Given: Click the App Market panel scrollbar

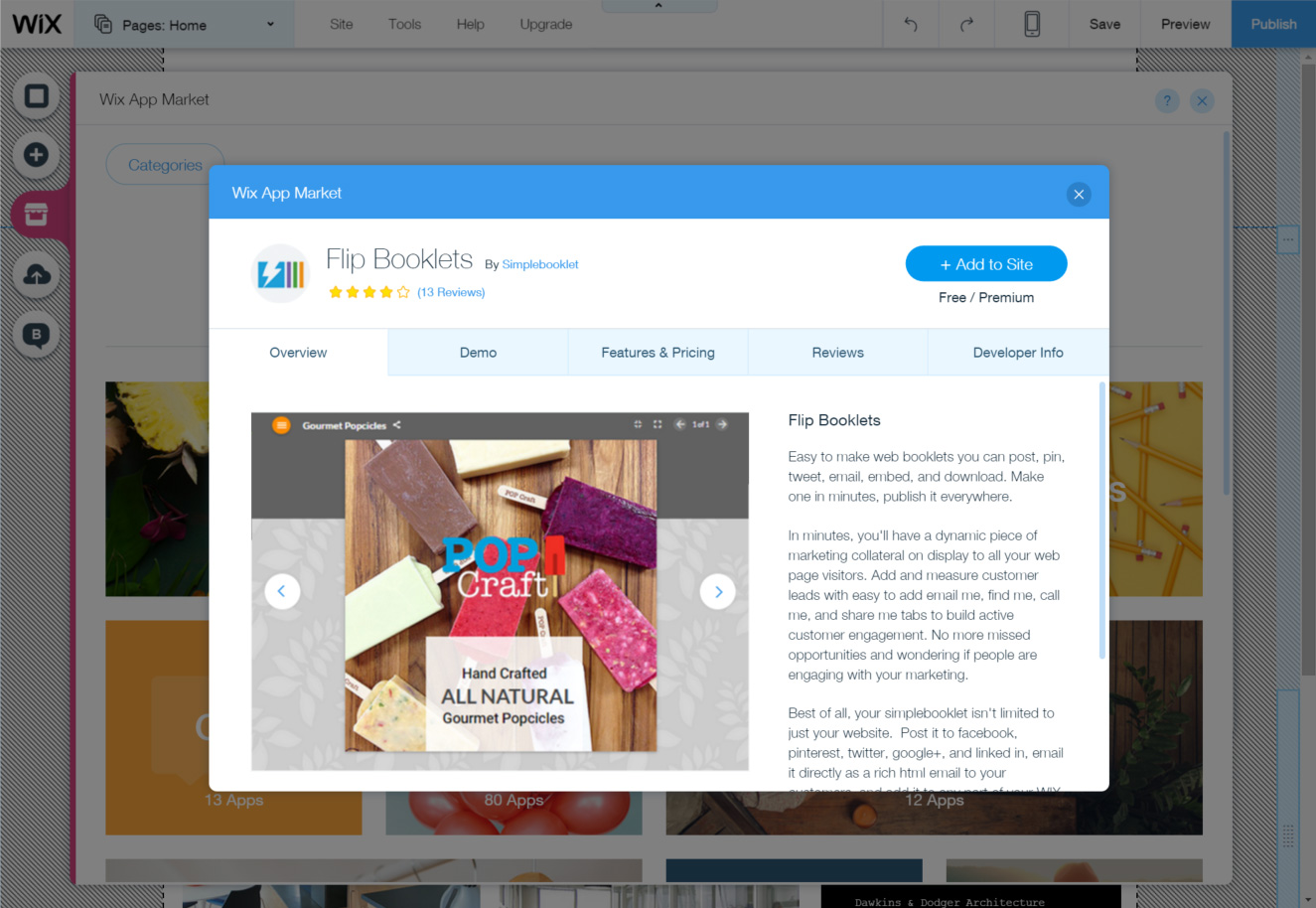Looking at the screenshot, I should [x=1227, y=313].
